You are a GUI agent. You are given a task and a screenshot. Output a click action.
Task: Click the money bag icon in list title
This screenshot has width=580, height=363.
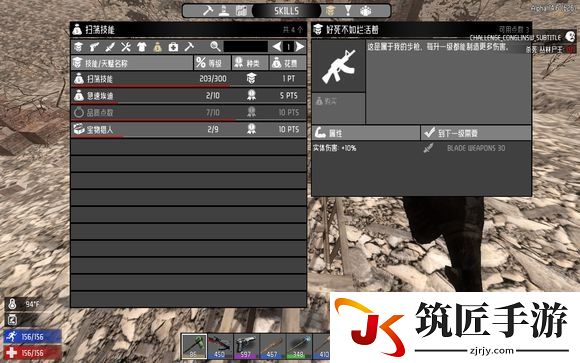tap(77, 29)
